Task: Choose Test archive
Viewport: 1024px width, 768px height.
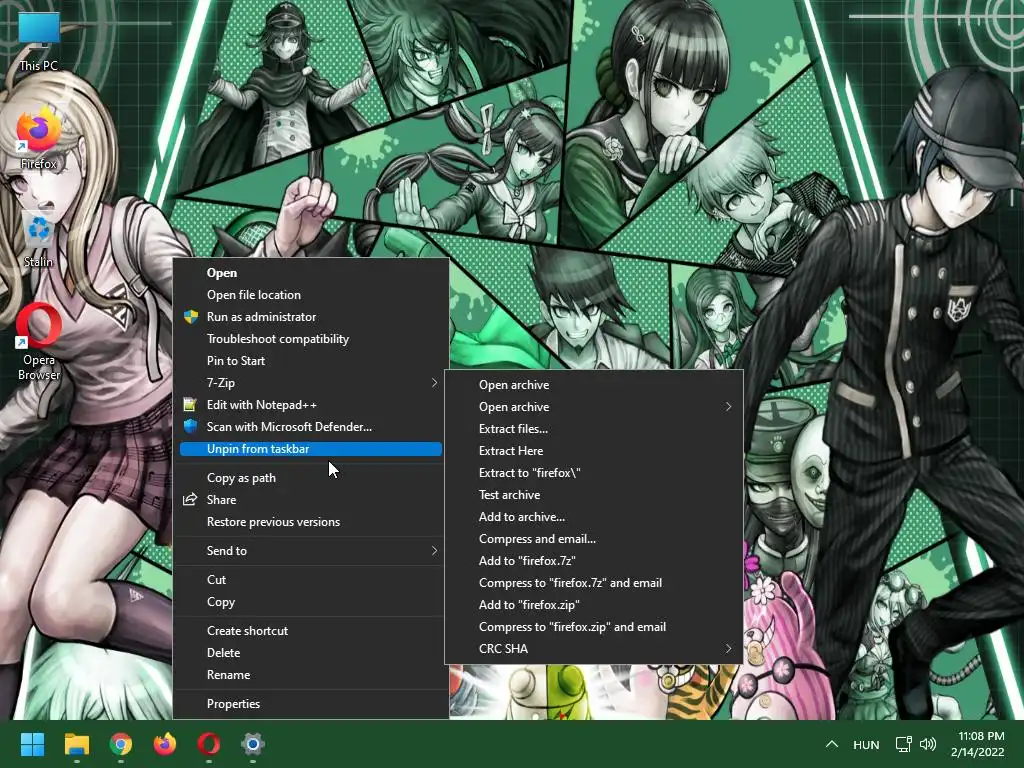Action: (594, 494)
